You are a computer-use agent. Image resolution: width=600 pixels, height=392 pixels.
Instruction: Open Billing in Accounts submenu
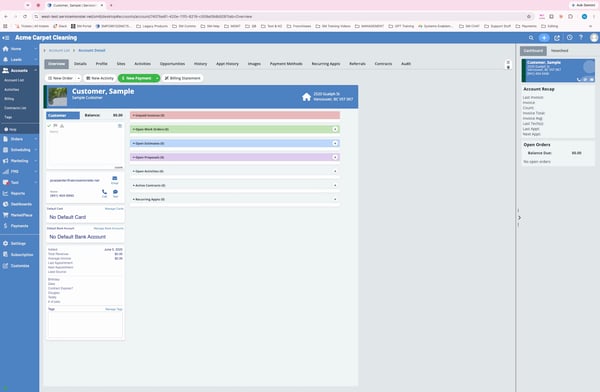(9, 99)
